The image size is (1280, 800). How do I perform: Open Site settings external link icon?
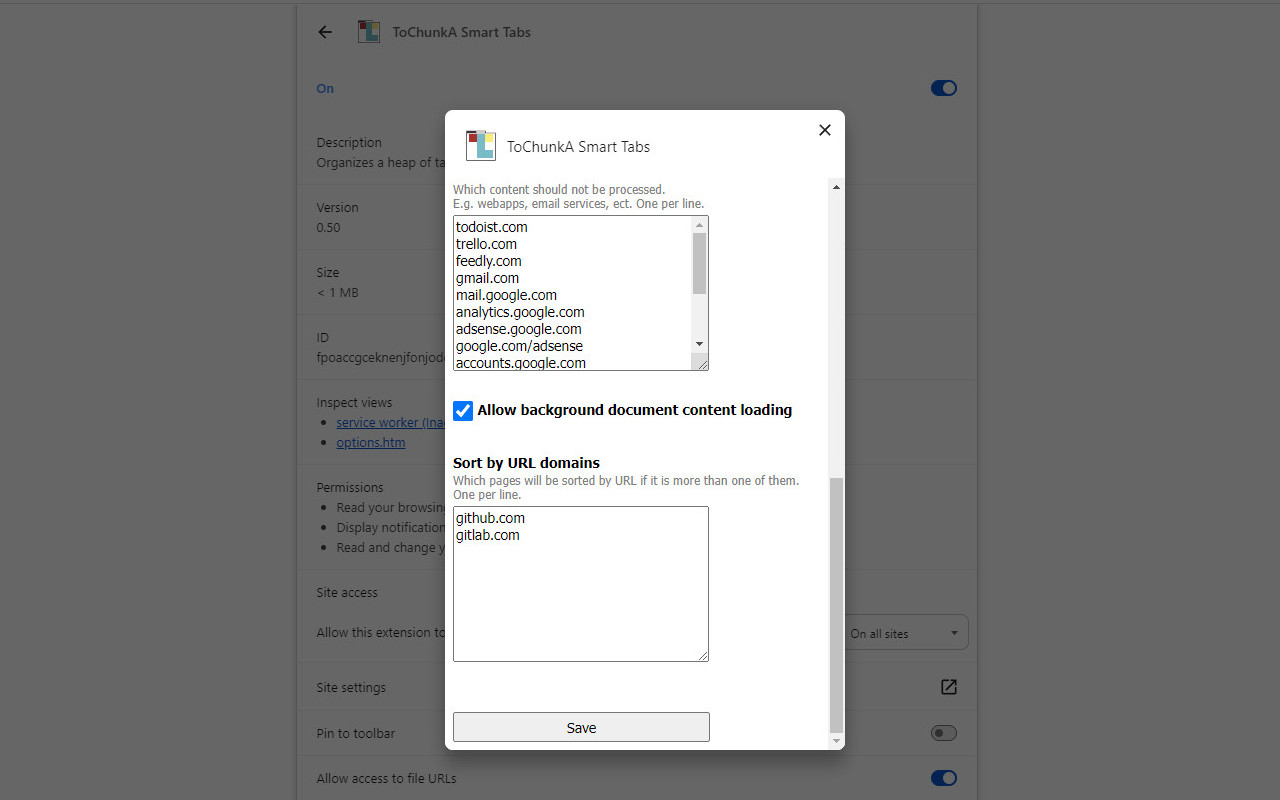coord(948,687)
